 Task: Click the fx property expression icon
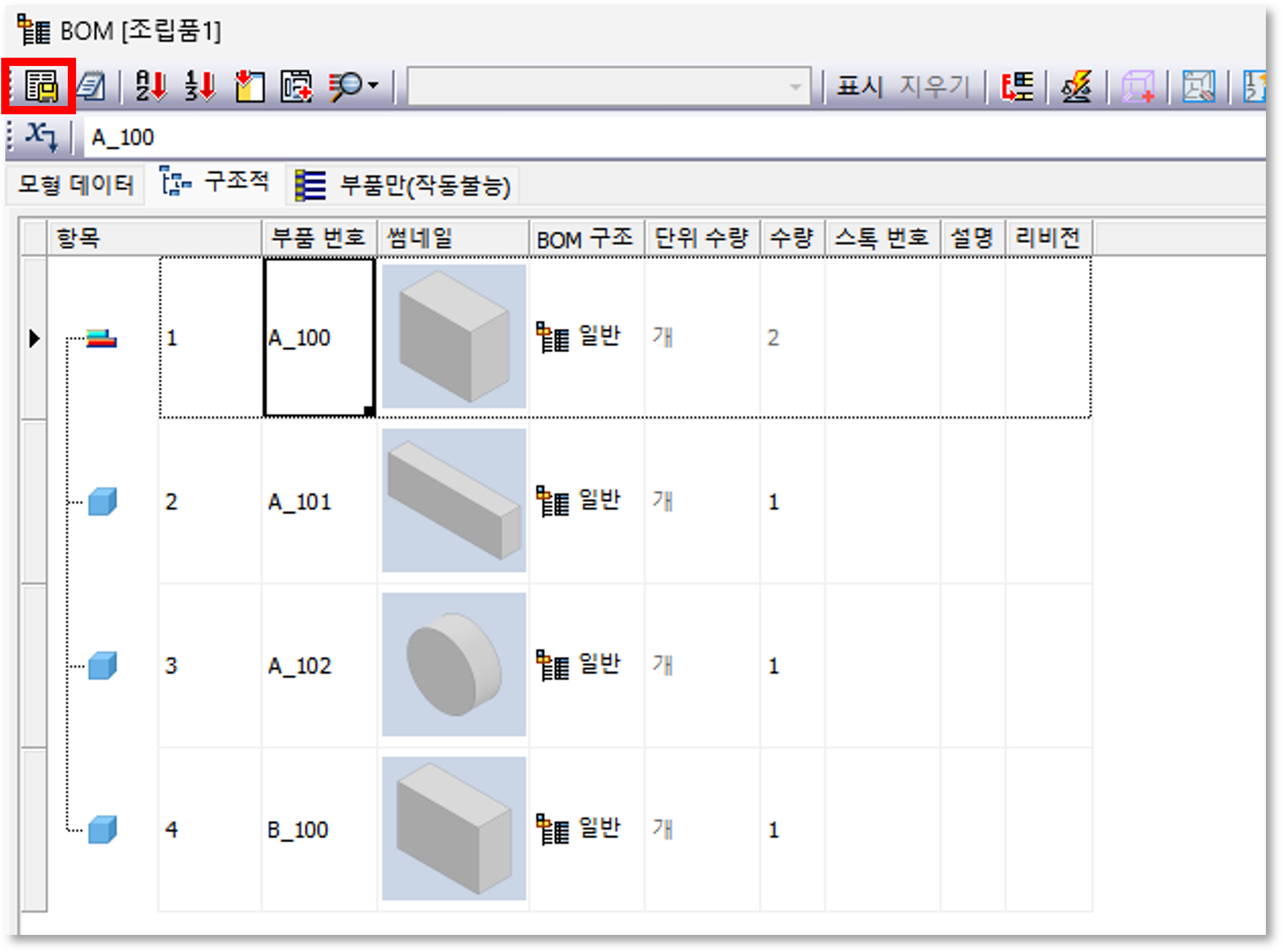click(41, 137)
